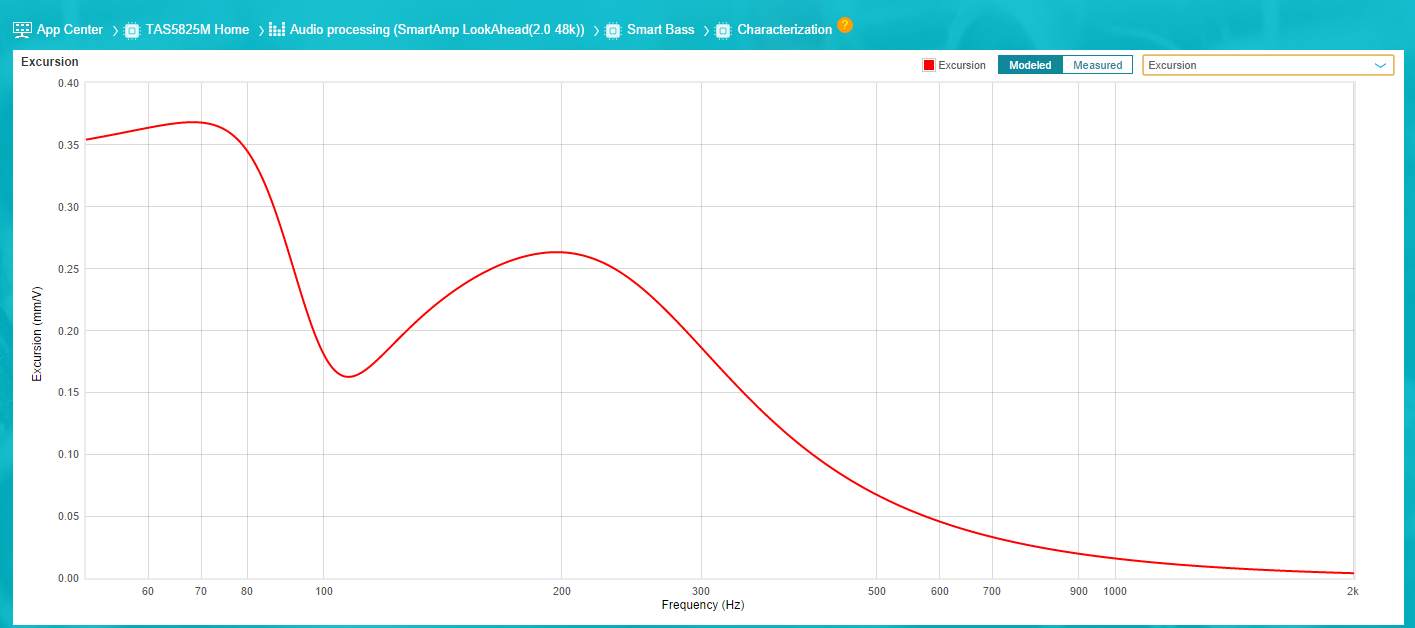Open the Audio processing breadcrumb item

pyautogui.click(x=437, y=30)
